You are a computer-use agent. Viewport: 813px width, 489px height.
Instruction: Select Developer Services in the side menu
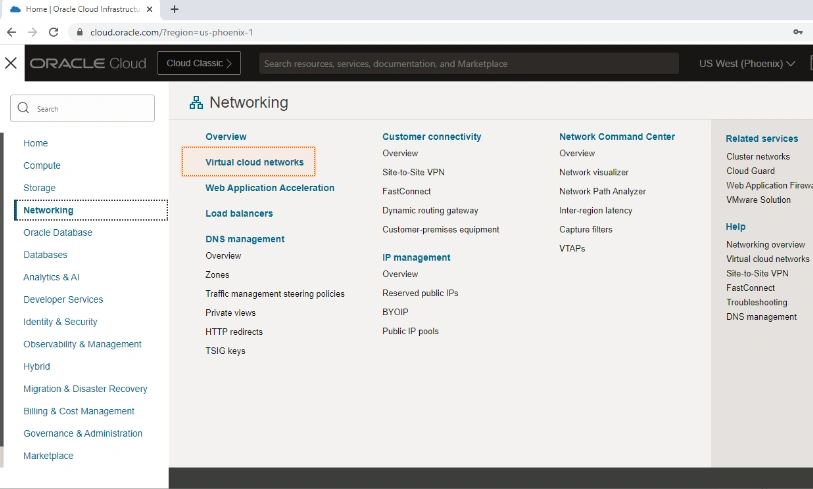(x=63, y=299)
